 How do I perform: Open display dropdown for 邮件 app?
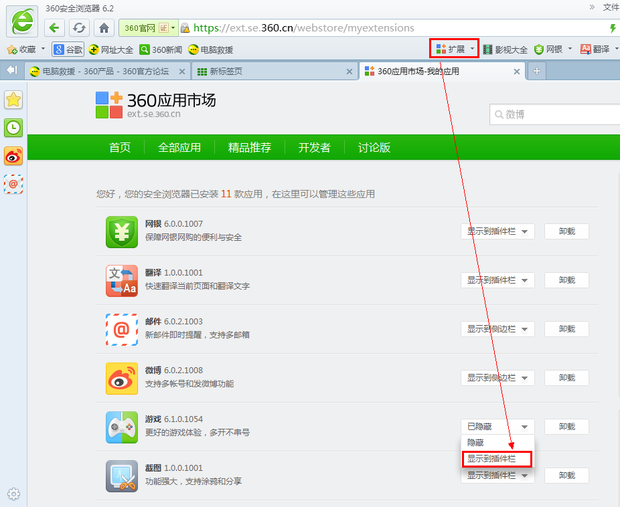click(497, 329)
